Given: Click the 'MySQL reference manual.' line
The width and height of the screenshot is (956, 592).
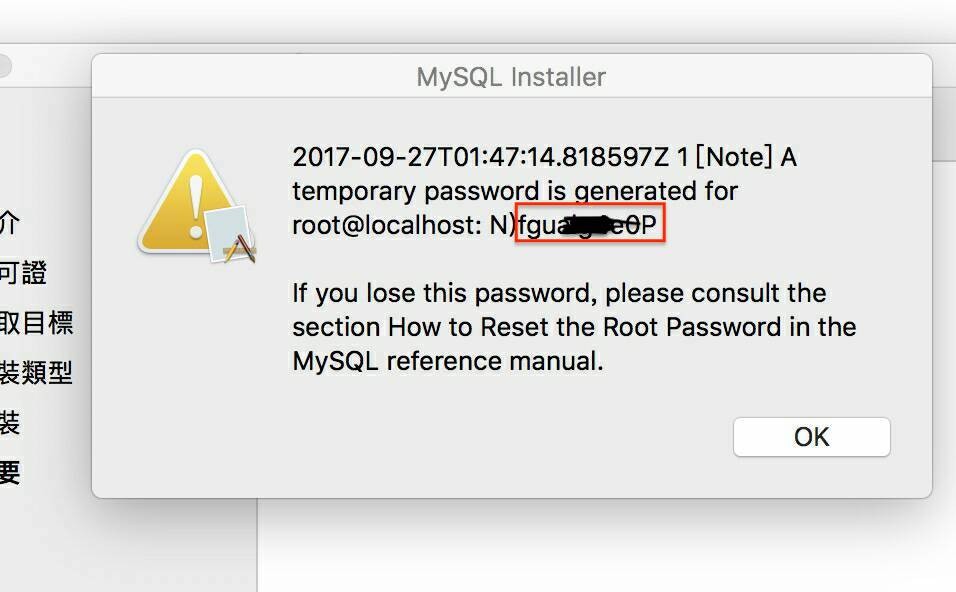Looking at the screenshot, I should click(x=448, y=361).
